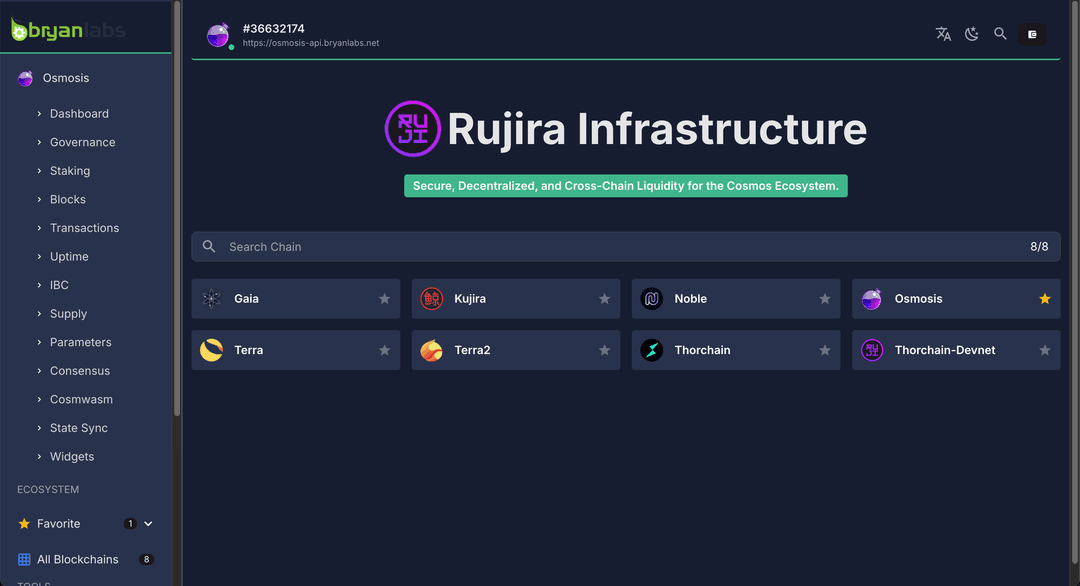Viewport: 1080px width, 586px height.
Task: Open All Blockchains link
Action: 85,559
